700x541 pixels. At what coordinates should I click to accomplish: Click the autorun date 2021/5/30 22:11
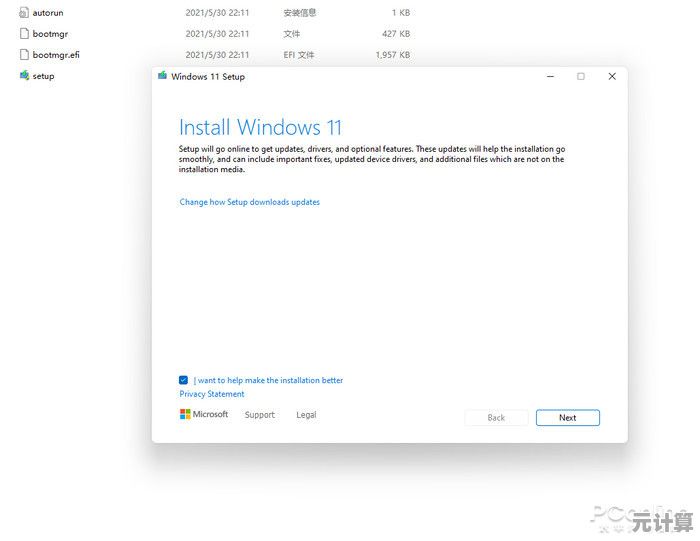coord(217,12)
